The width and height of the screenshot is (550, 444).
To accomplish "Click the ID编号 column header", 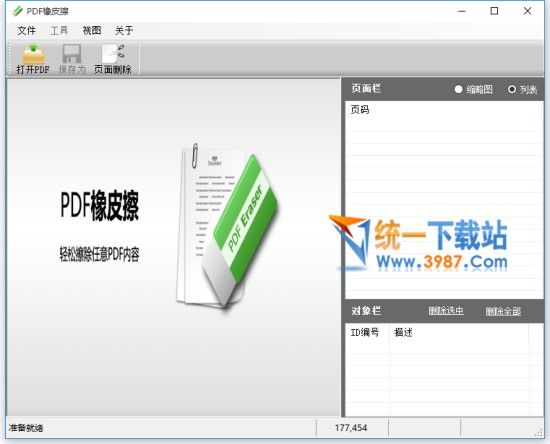I will click(x=365, y=332).
